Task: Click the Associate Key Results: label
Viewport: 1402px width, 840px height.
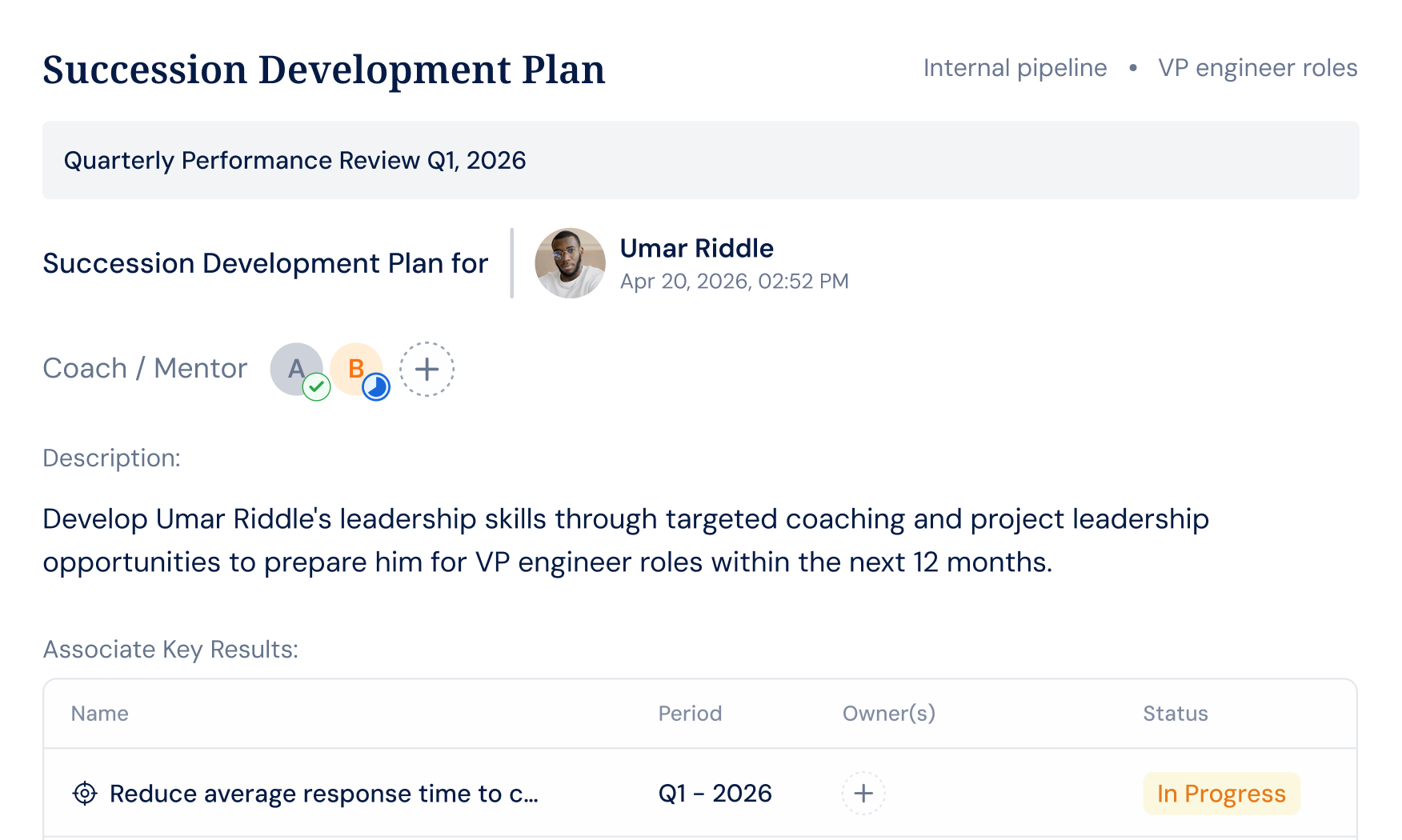Action: (x=170, y=649)
